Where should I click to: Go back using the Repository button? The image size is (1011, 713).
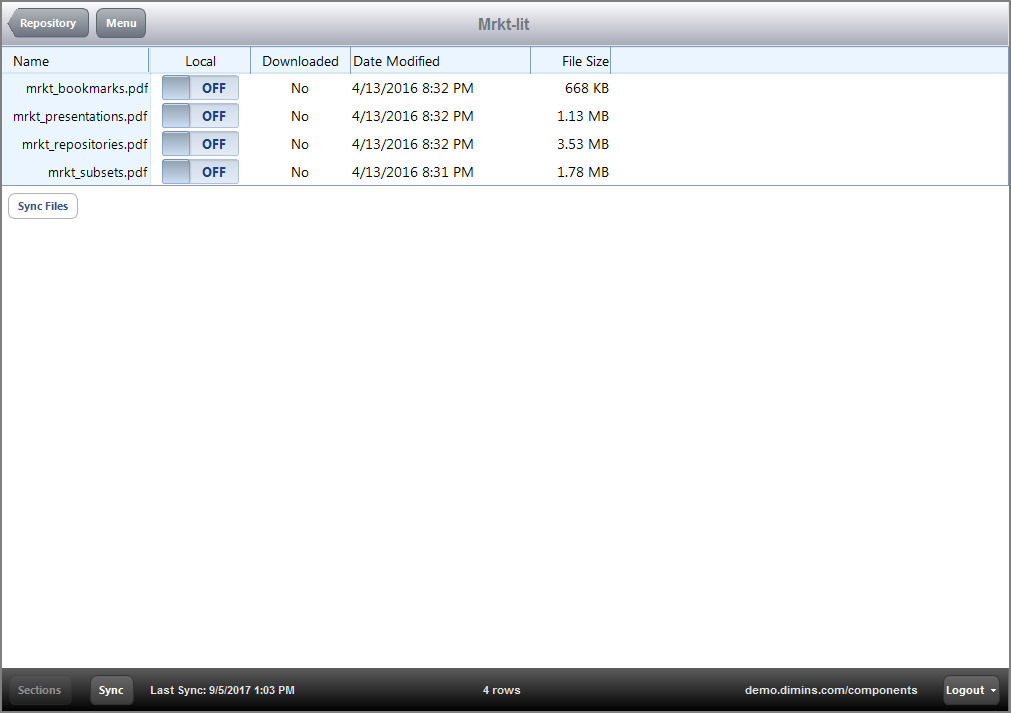pos(47,22)
